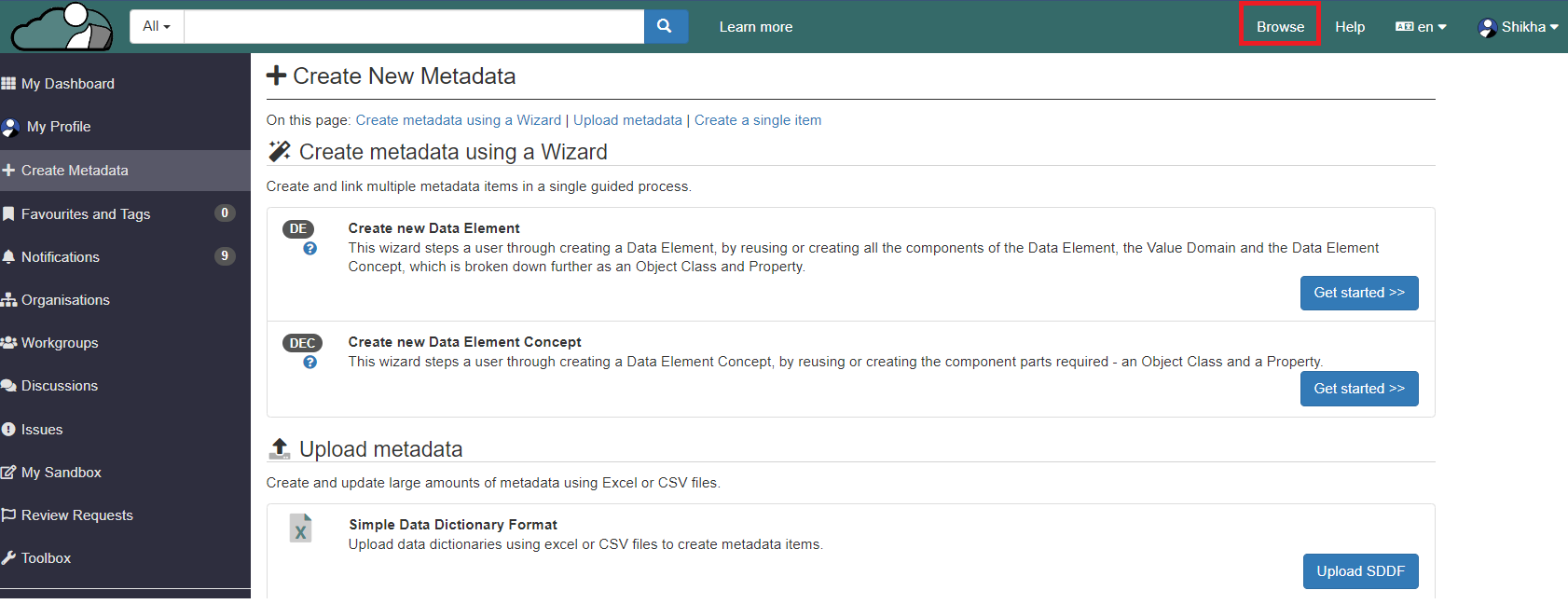Image resolution: width=1568 pixels, height=604 pixels.
Task: Click the Upload SDDF button
Action: (x=1360, y=571)
